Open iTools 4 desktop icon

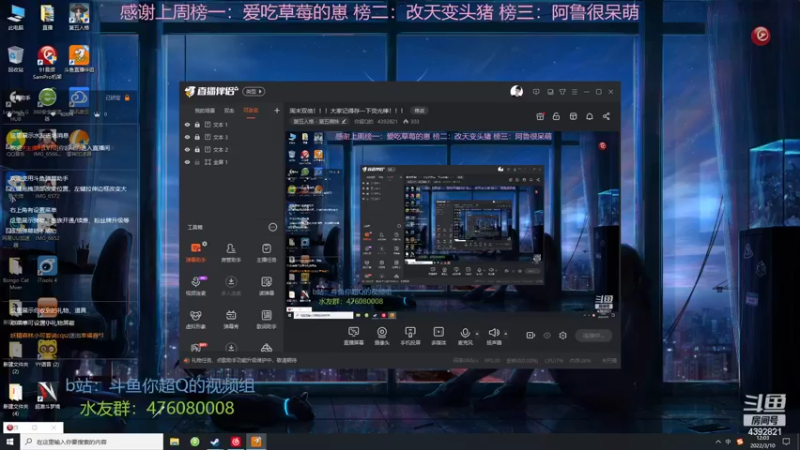(47, 270)
